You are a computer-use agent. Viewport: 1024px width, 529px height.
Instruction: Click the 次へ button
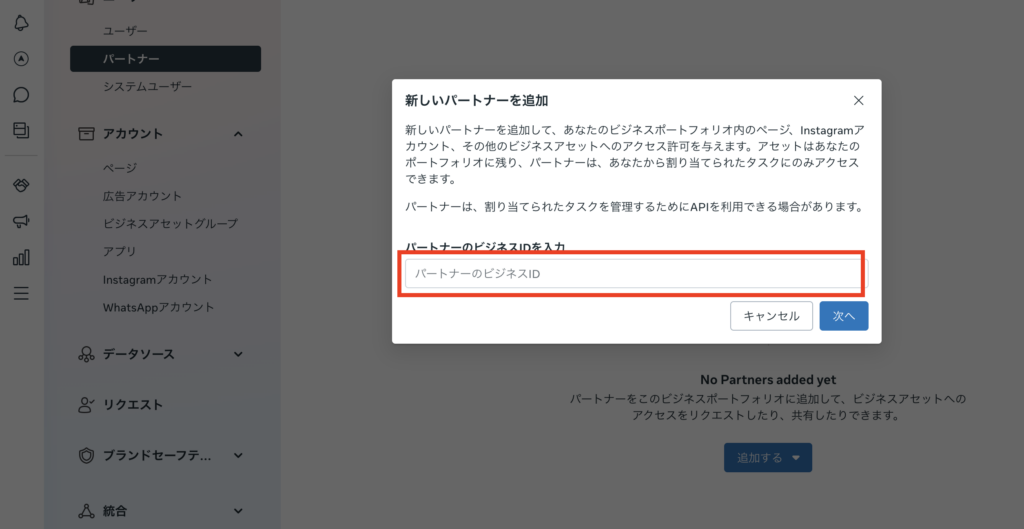click(843, 316)
